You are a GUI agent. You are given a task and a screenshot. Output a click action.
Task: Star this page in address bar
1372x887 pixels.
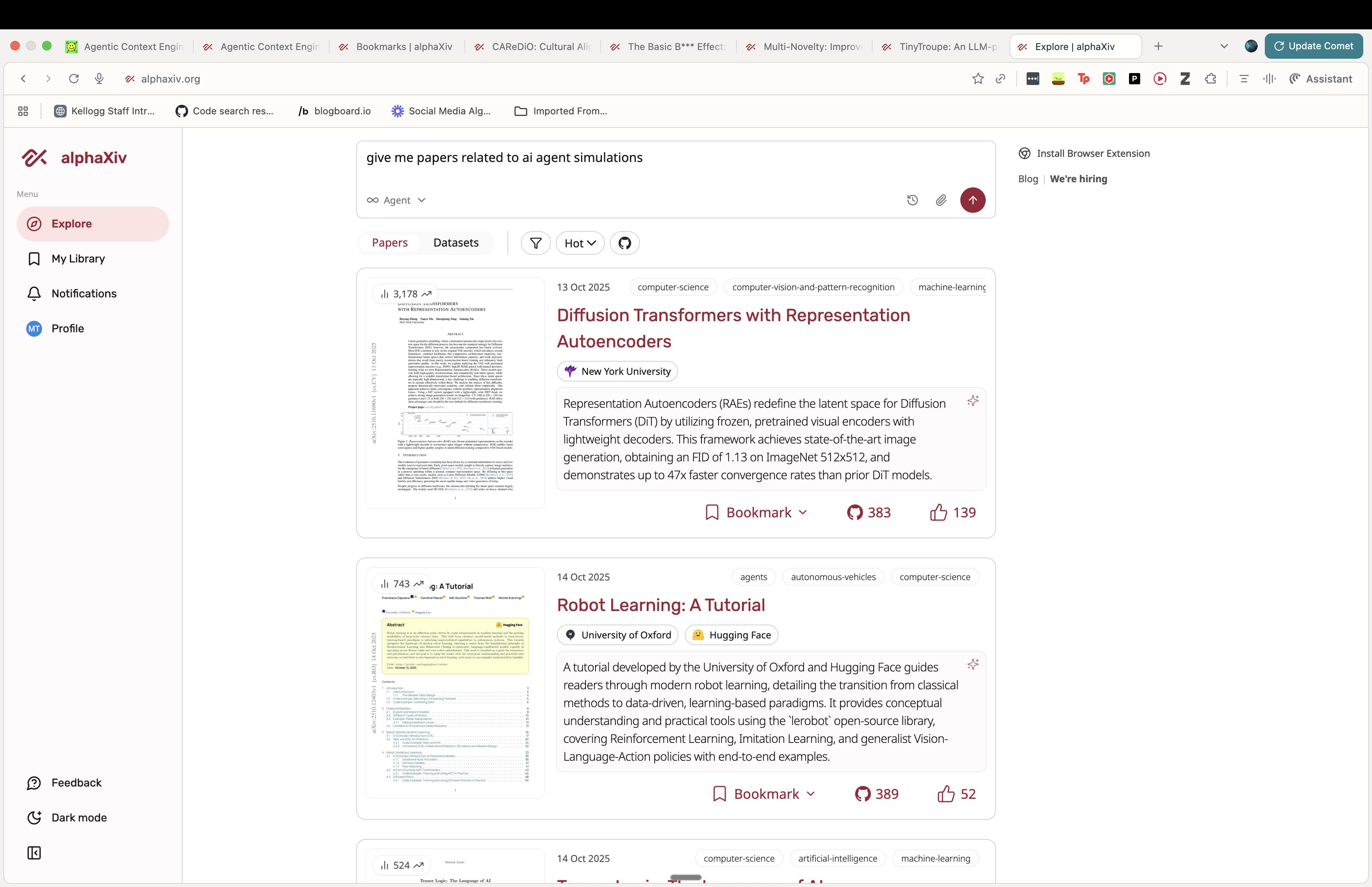pos(978,79)
